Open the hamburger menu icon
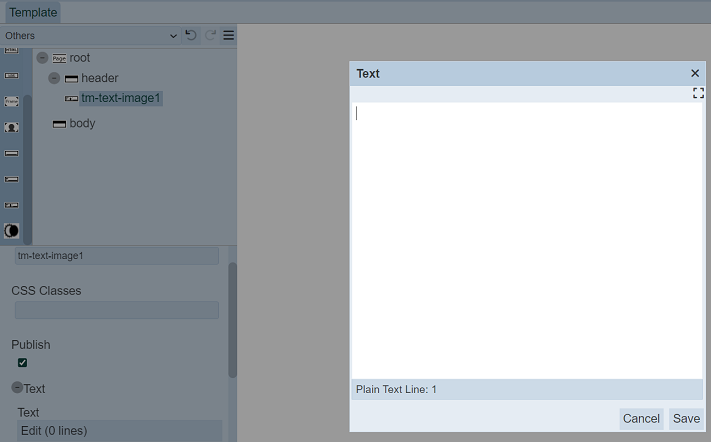This screenshot has height=442, width=711. tap(228, 35)
